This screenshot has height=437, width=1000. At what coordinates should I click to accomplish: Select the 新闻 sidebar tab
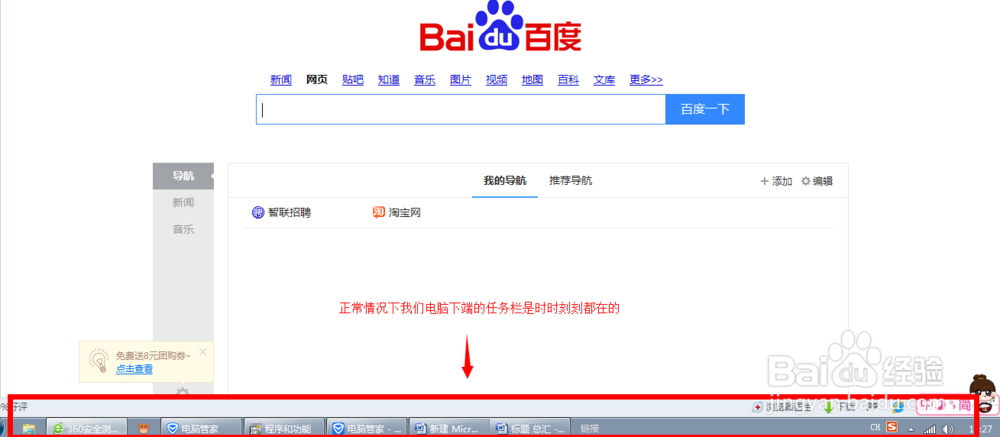tap(183, 203)
